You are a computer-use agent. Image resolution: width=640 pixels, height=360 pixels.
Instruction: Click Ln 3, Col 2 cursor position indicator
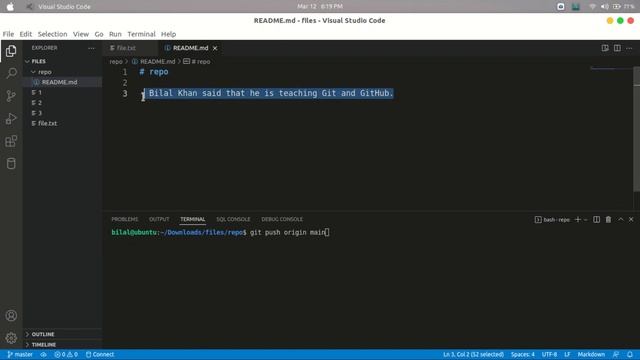(473, 354)
